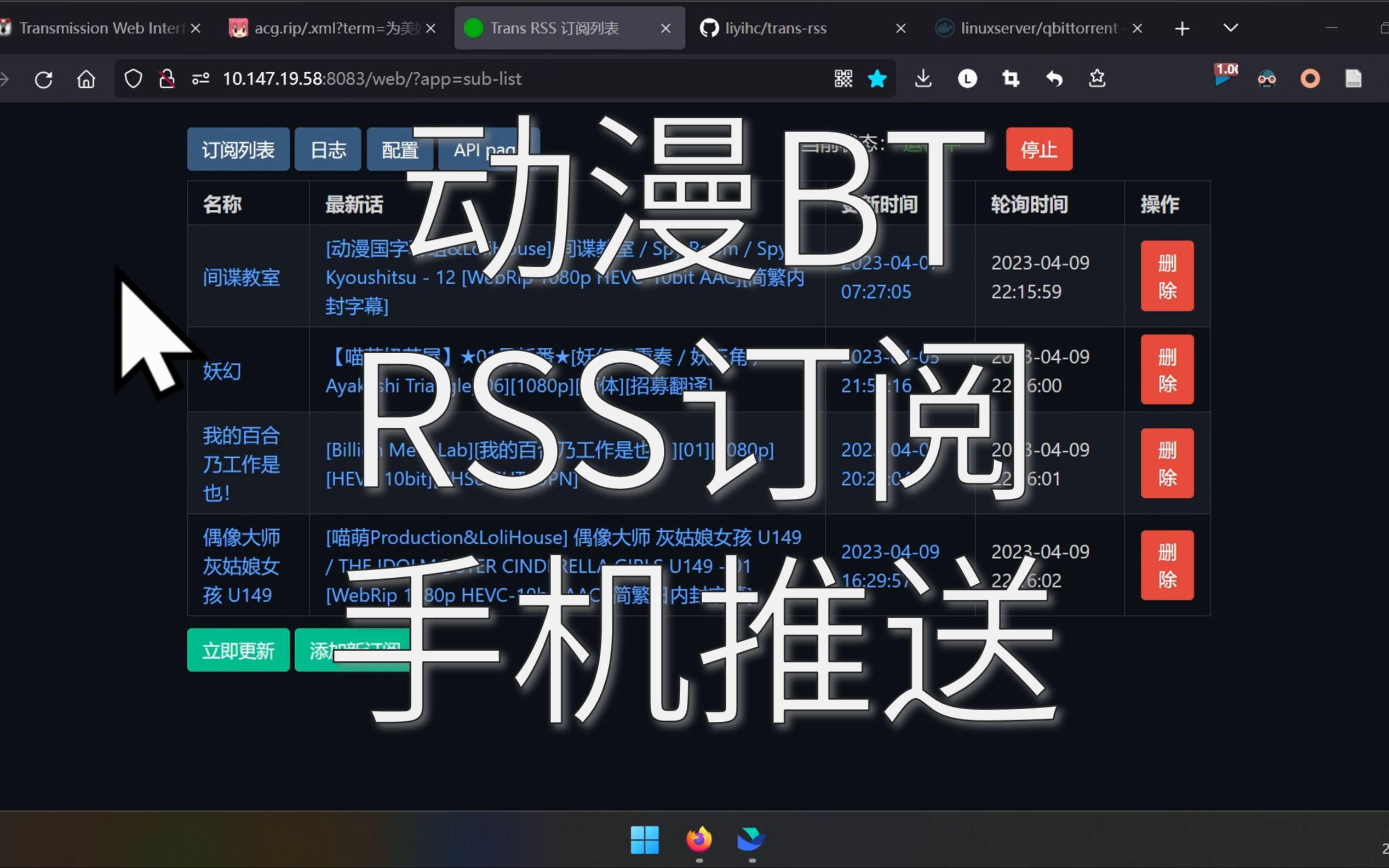Open site permissions icon in address bar

[x=200, y=79]
